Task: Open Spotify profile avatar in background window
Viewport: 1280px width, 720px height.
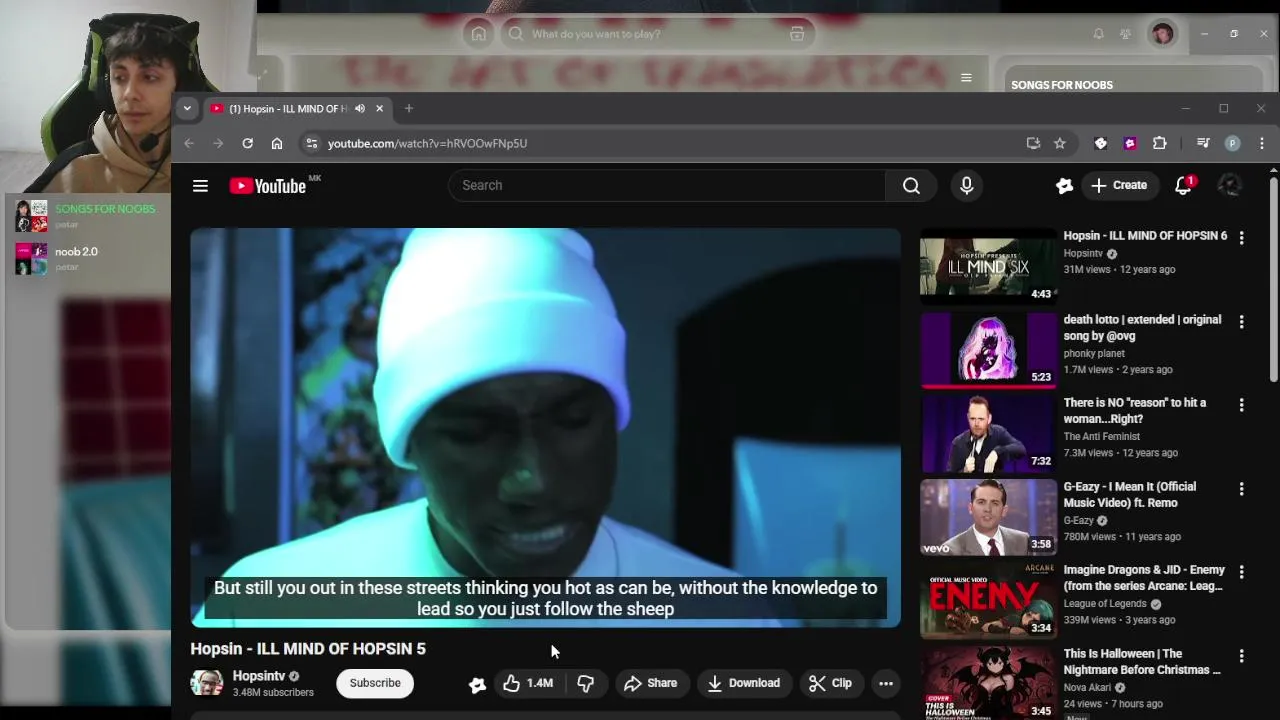Action: 1162,34
